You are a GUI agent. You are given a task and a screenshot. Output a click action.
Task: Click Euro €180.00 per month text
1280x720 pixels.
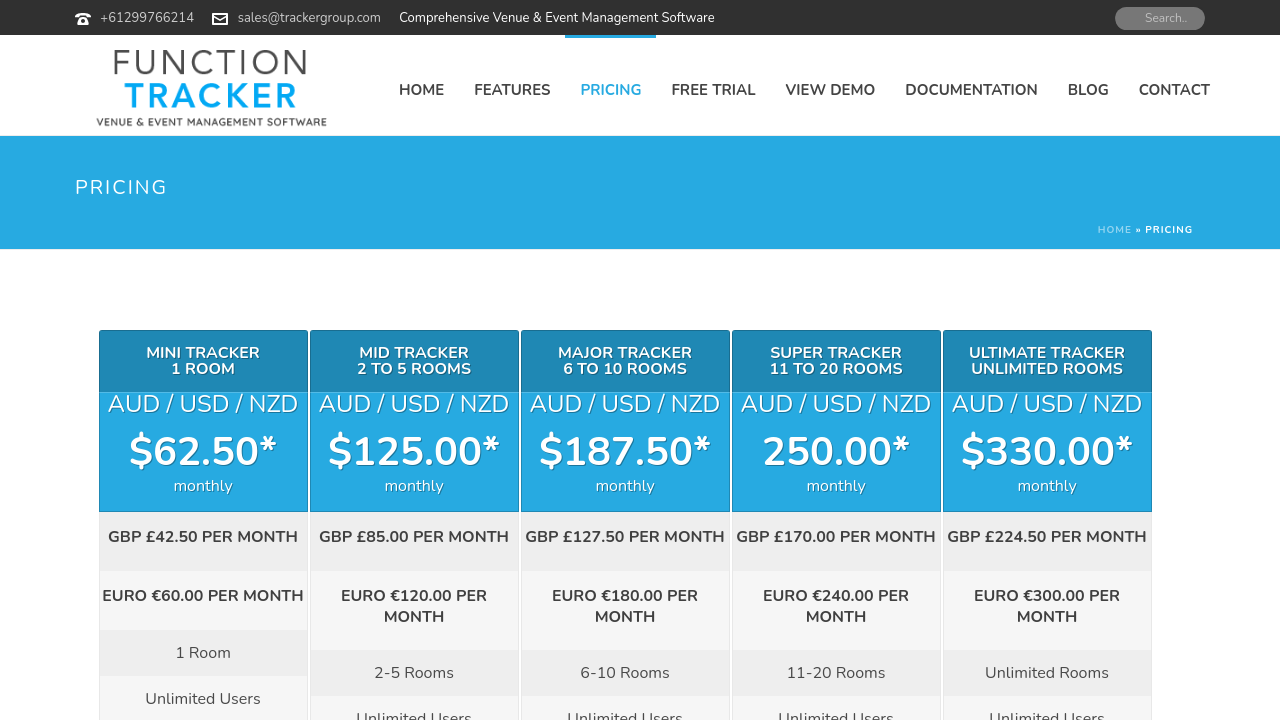pos(625,606)
